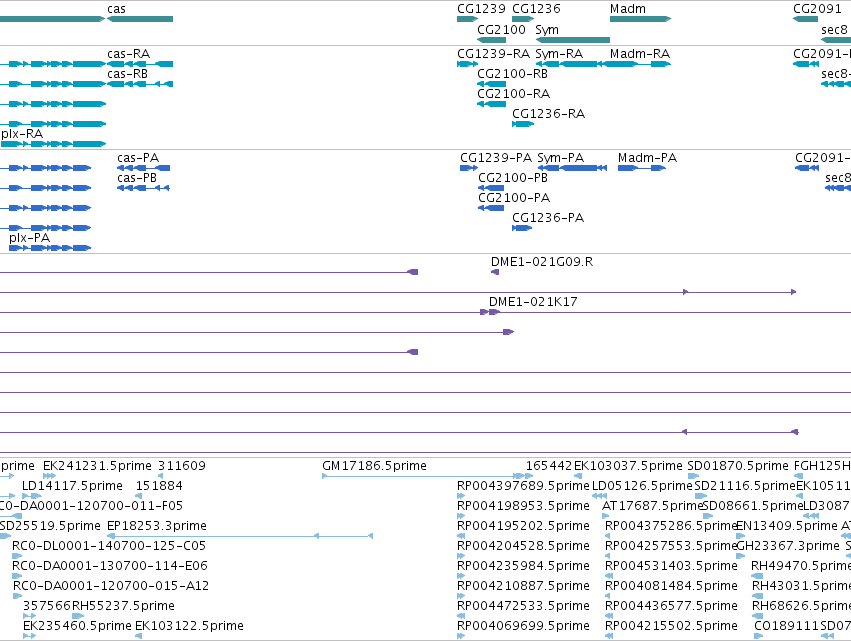
Task: Select the RP004195202.5prime label
Action: pyautogui.click(x=523, y=526)
